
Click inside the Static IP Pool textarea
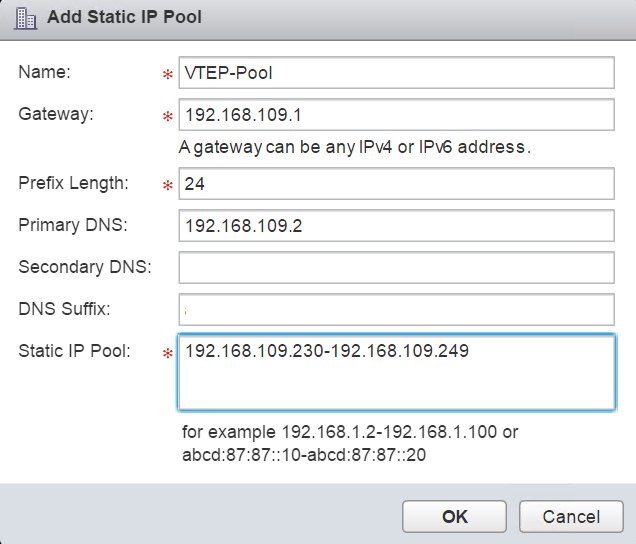tap(395, 372)
